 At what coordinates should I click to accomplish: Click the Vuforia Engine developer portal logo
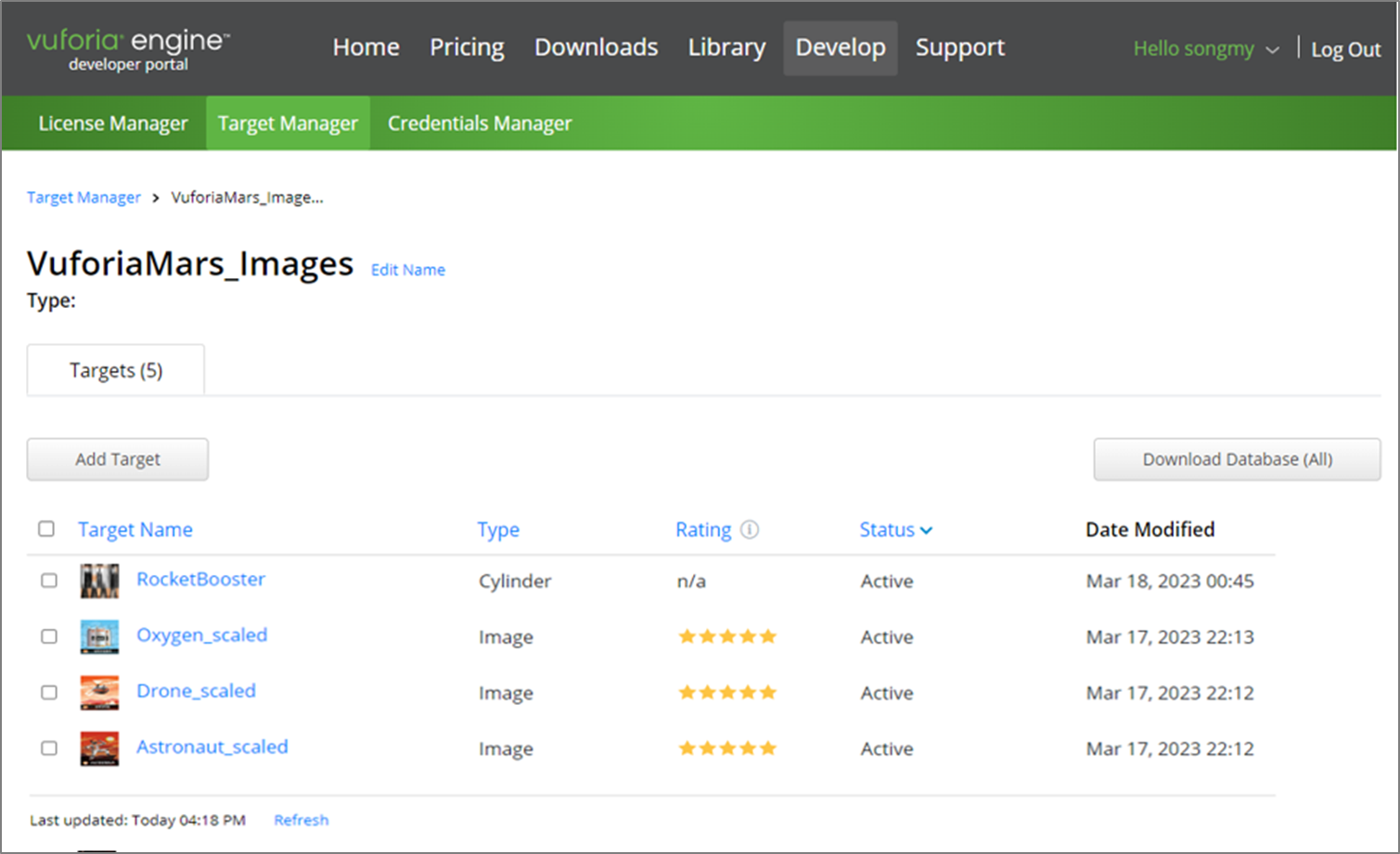pos(128,50)
